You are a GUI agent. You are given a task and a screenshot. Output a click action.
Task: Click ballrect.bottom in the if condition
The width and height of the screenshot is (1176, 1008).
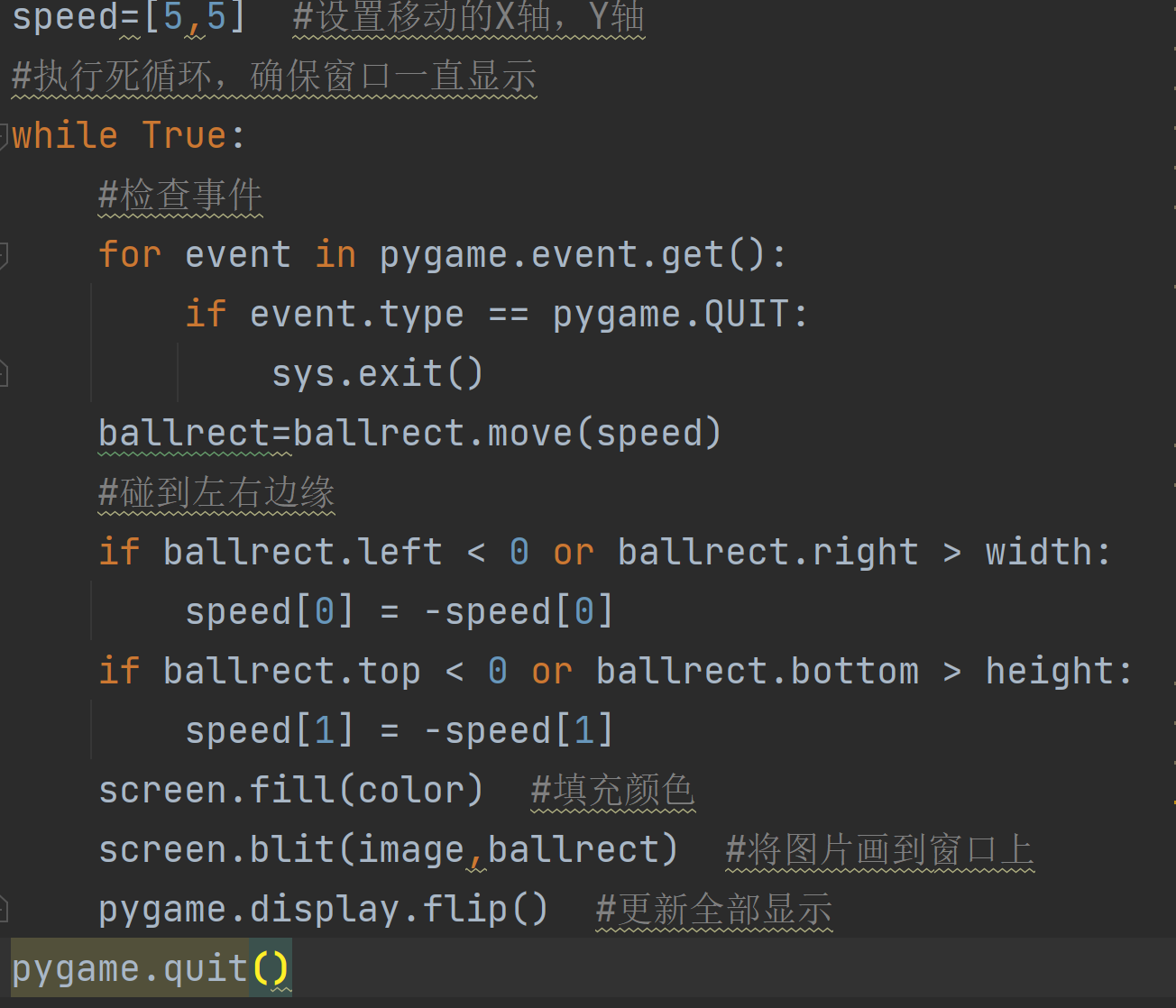point(758,672)
